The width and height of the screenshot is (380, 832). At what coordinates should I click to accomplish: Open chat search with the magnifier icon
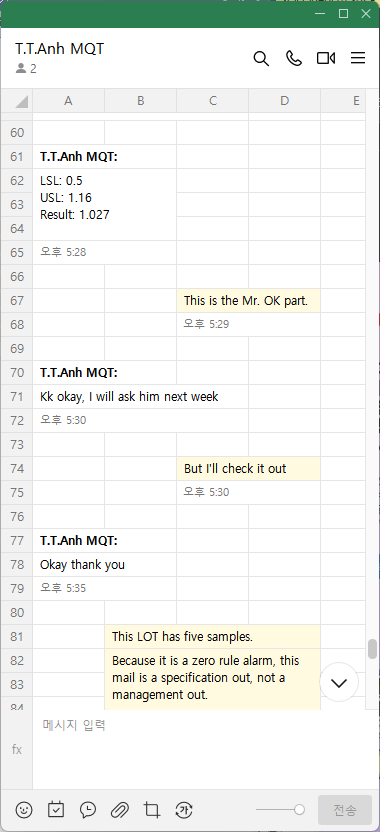(261, 58)
